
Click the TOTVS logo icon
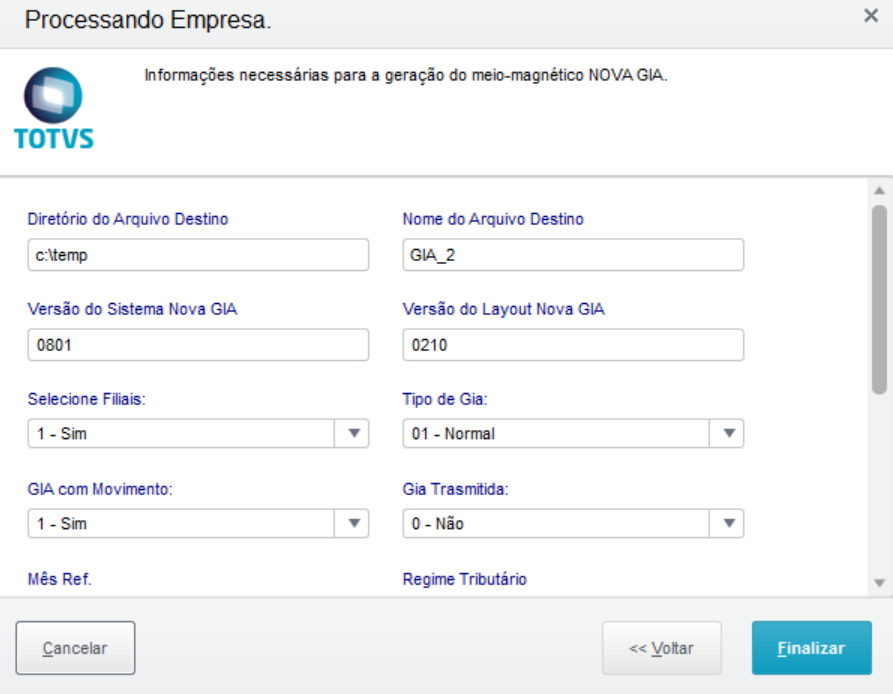tap(54, 108)
